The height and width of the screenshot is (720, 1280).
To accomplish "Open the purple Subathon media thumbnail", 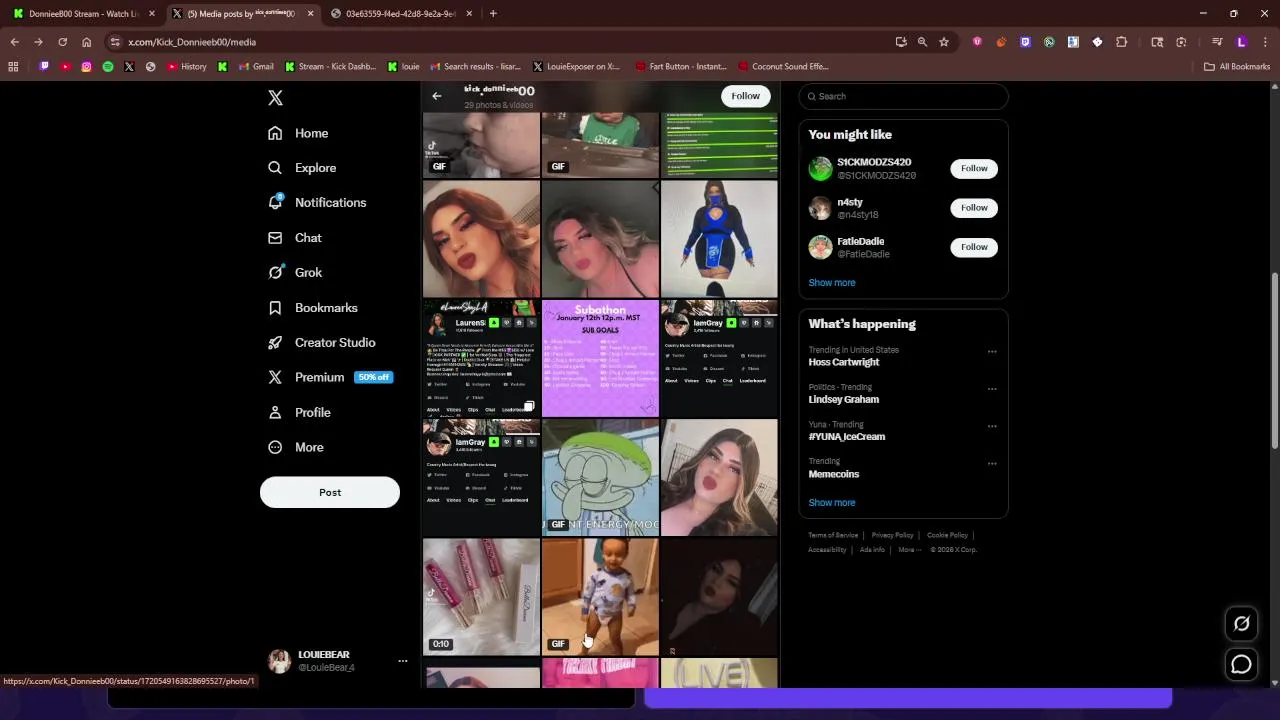I will click(600, 358).
